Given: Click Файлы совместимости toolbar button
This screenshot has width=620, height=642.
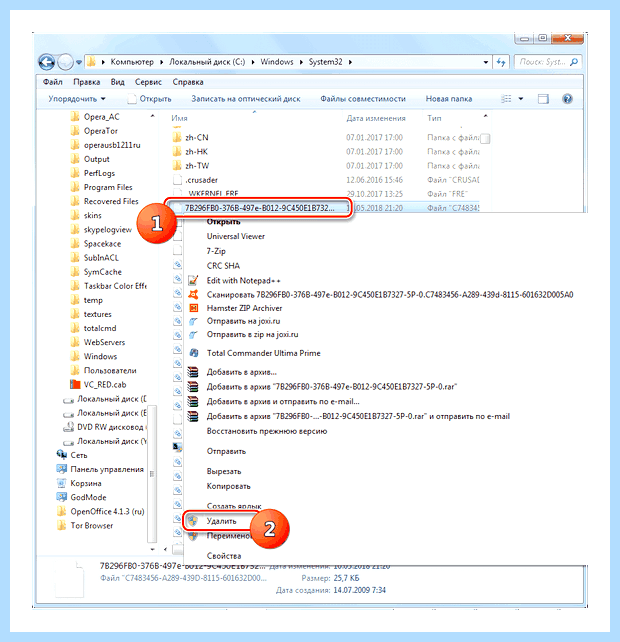Looking at the screenshot, I should (363, 99).
